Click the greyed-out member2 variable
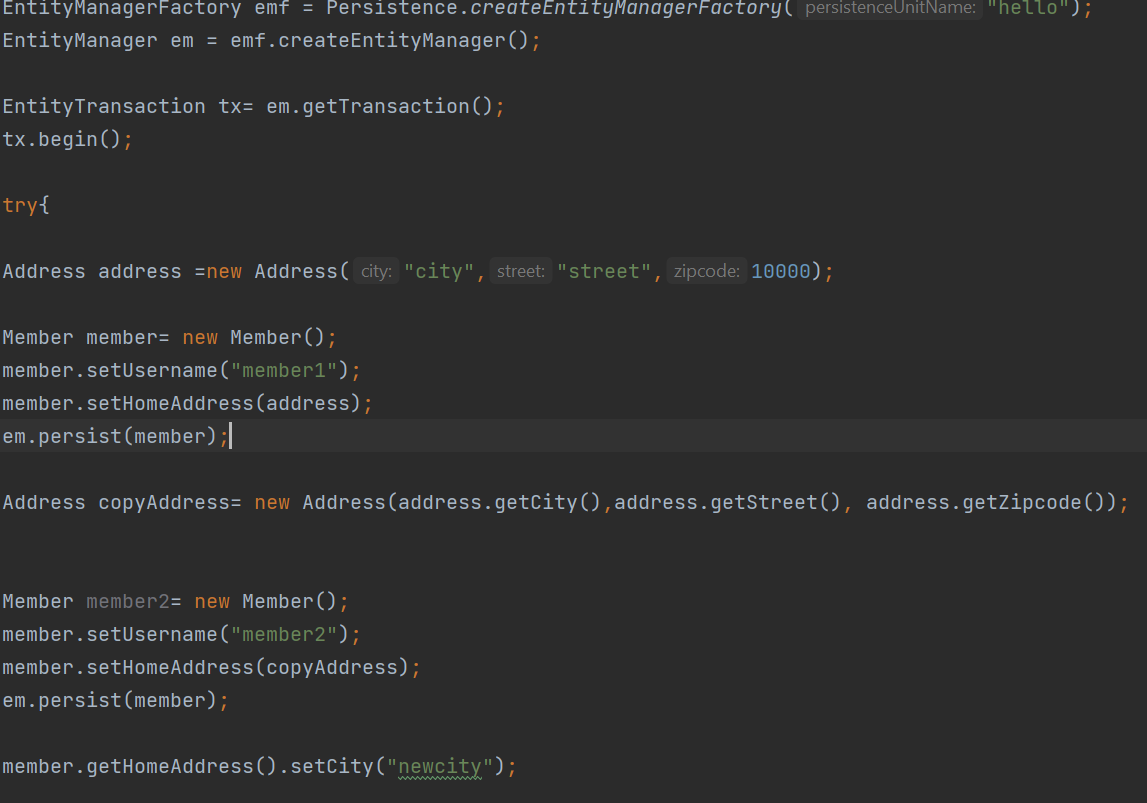 [x=128, y=602]
